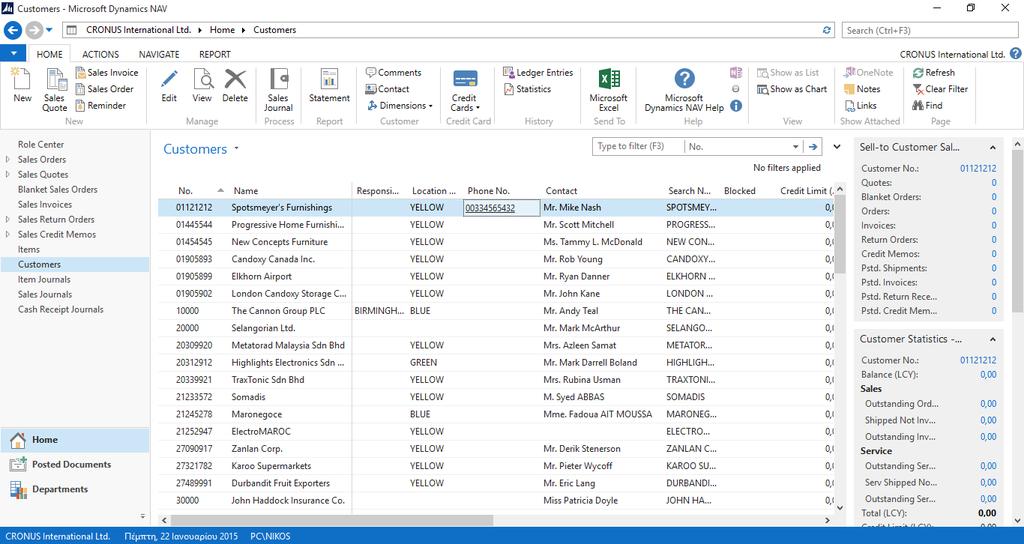Open the Contact action
This screenshot has height=544, width=1024.
pyautogui.click(x=387, y=89)
